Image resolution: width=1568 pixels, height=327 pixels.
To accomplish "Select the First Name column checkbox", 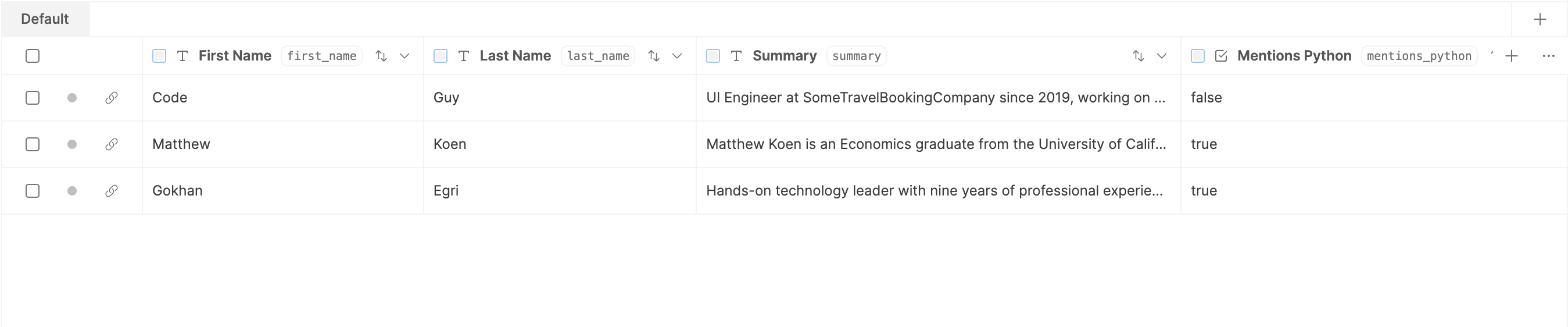I will click(x=159, y=56).
